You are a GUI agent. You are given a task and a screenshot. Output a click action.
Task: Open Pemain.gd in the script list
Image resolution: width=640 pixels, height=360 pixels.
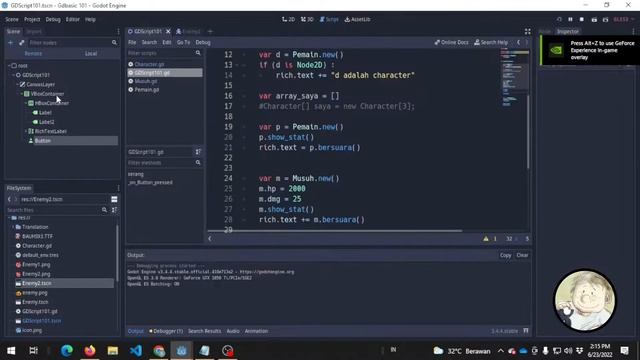147,90
